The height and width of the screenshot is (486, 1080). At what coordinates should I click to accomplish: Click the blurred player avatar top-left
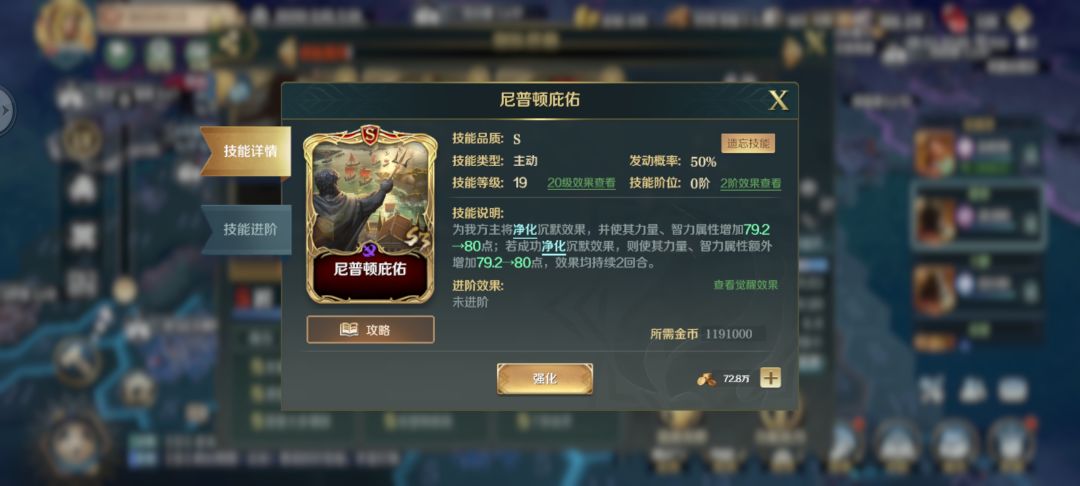click(65, 28)
